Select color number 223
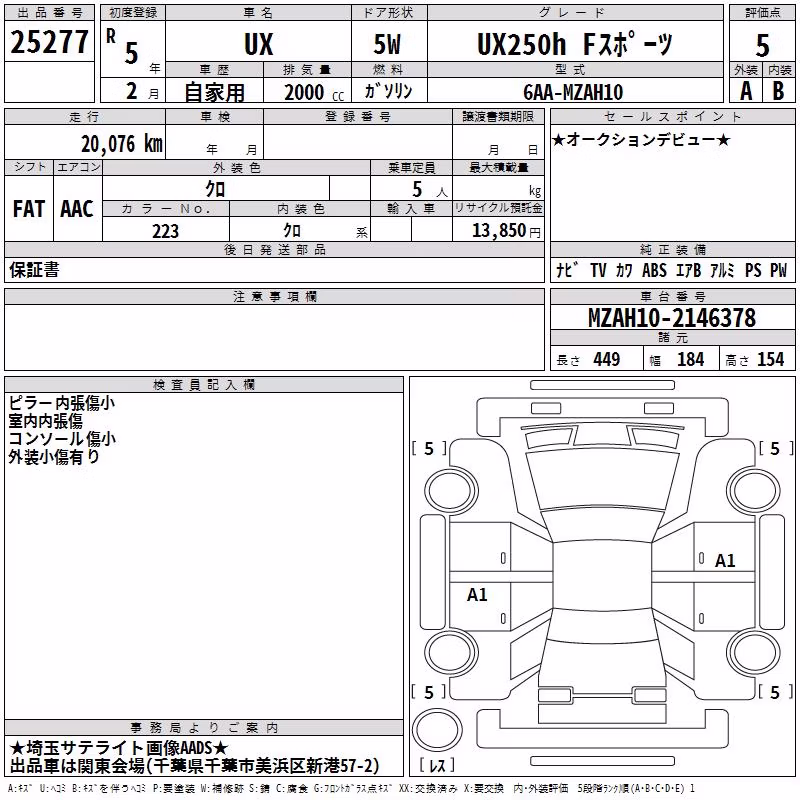800x800 pixels. [165, 231]
